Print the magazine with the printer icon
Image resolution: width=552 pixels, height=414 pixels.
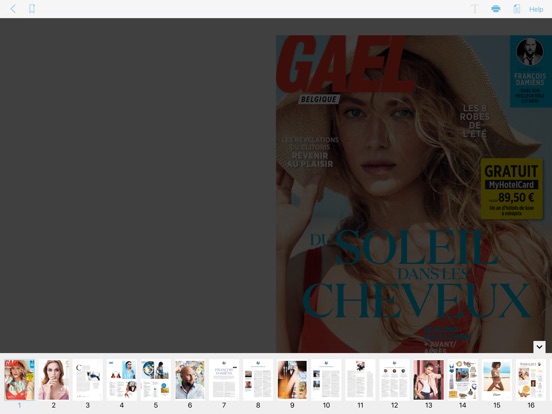496,9
